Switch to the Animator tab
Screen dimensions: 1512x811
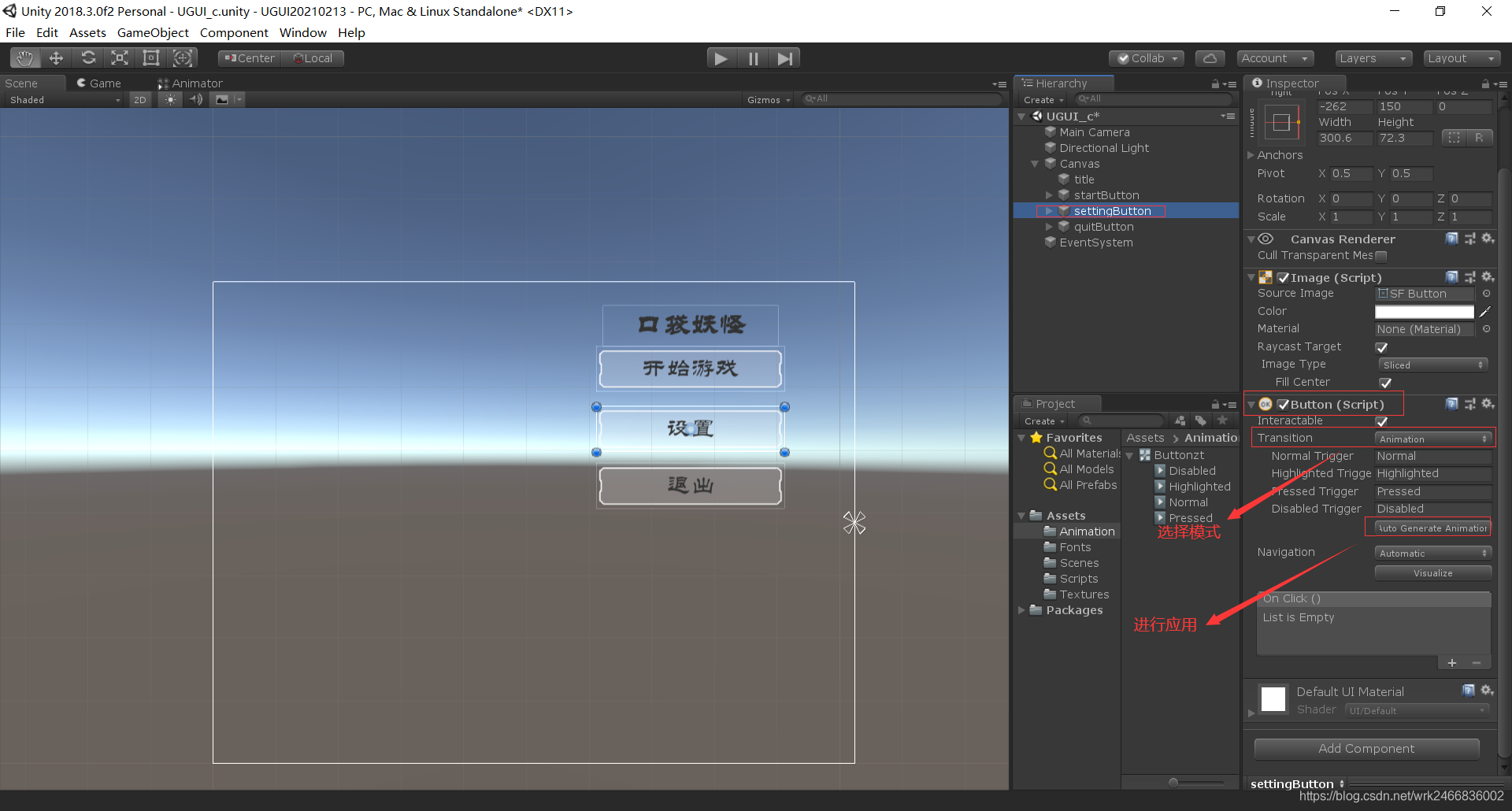[x=190, y=83]
